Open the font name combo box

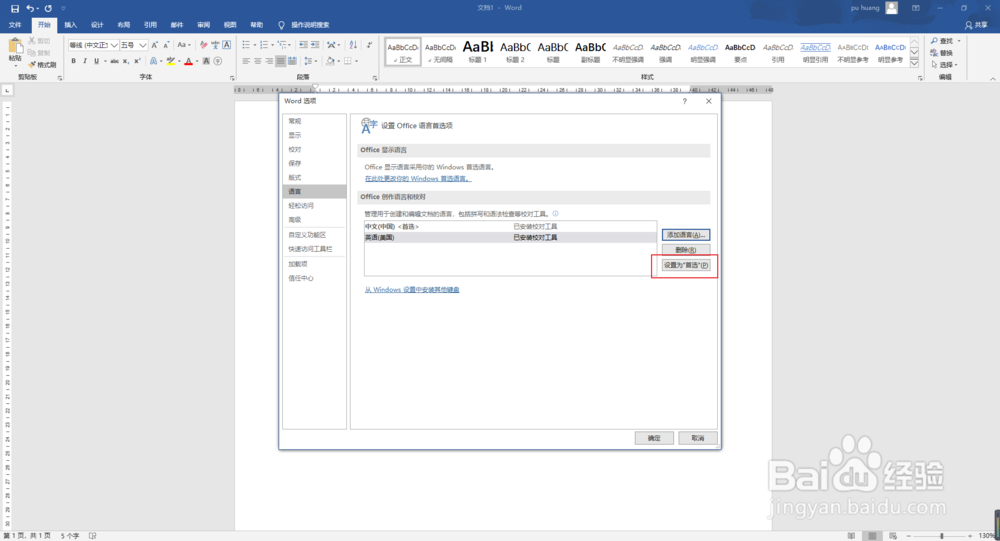point(94,45)
